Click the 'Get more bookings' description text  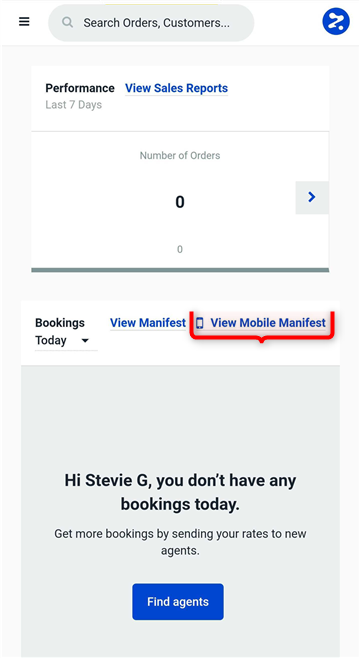[180, 542]
